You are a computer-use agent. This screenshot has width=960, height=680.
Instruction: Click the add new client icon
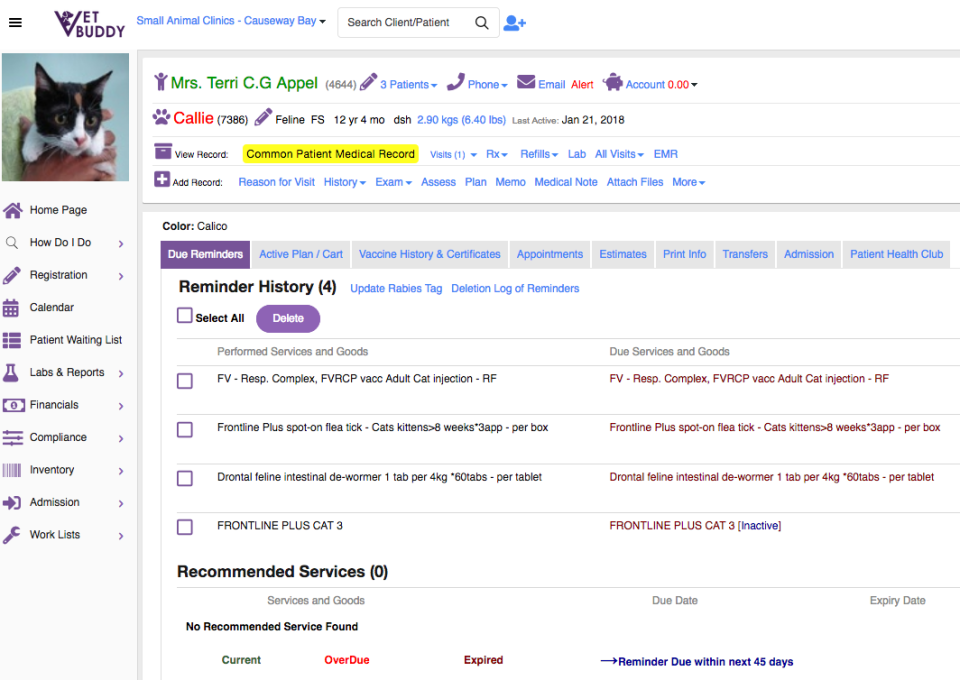click(x=514, y=22)
